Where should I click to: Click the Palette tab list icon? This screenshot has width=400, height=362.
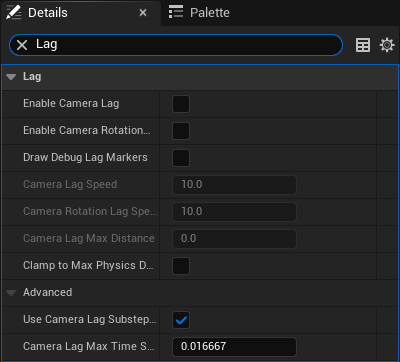(x=176, y=12)
